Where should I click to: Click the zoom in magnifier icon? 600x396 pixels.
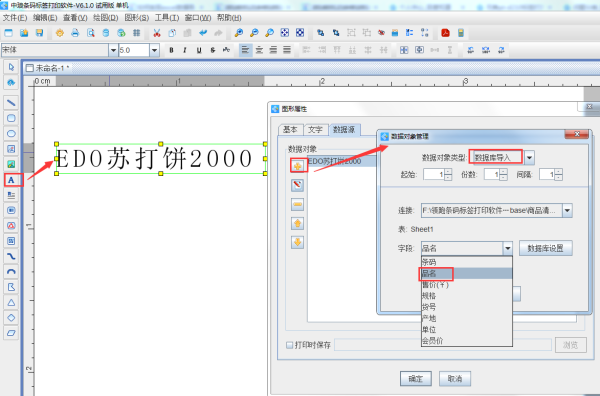[239, 33]
